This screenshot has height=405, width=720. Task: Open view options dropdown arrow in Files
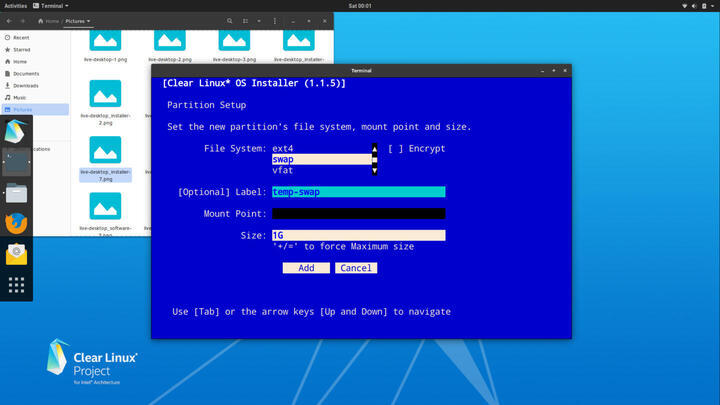point(259,21)
